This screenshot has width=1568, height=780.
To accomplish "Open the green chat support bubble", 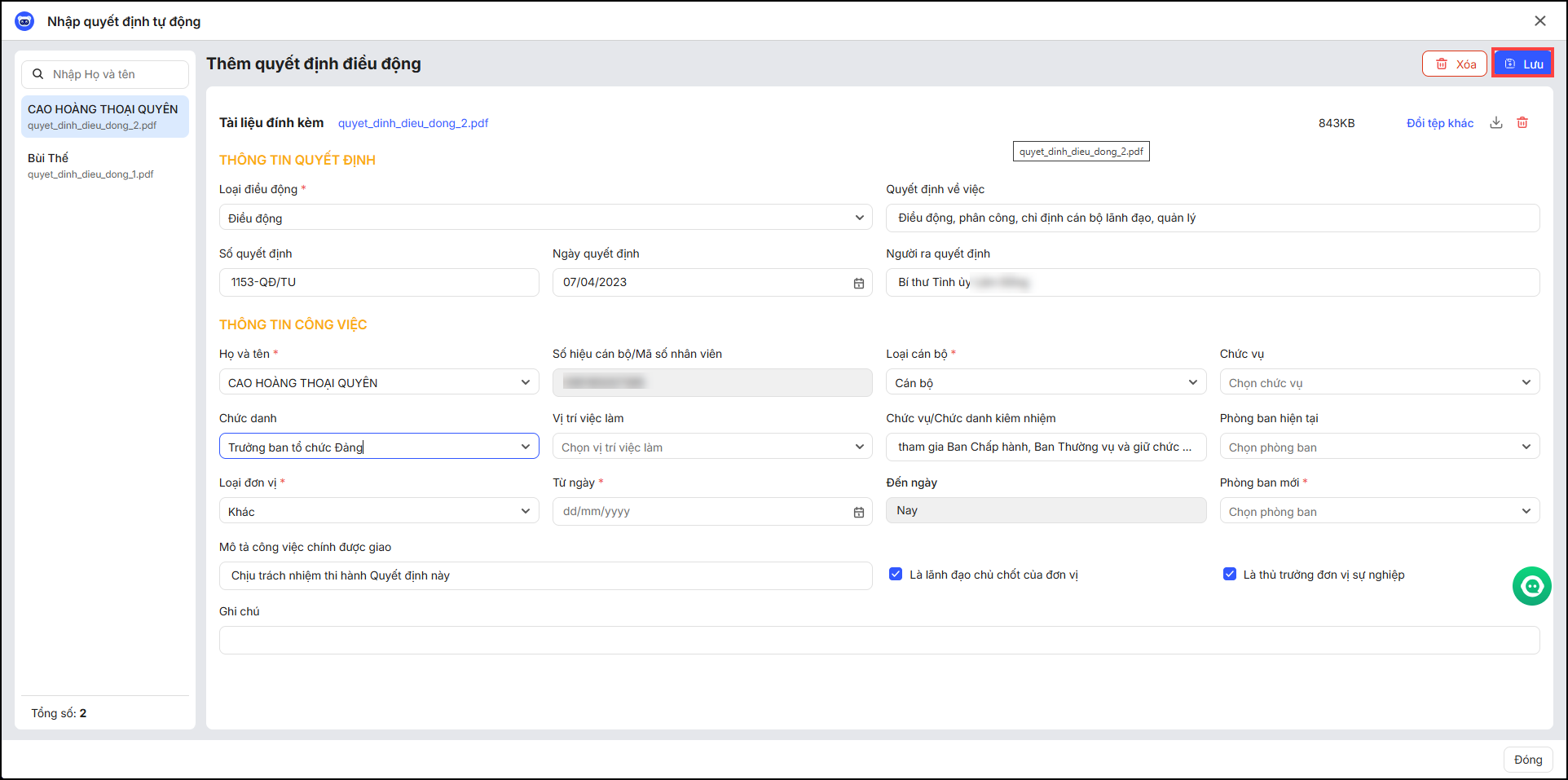I will click(1531, 586).
